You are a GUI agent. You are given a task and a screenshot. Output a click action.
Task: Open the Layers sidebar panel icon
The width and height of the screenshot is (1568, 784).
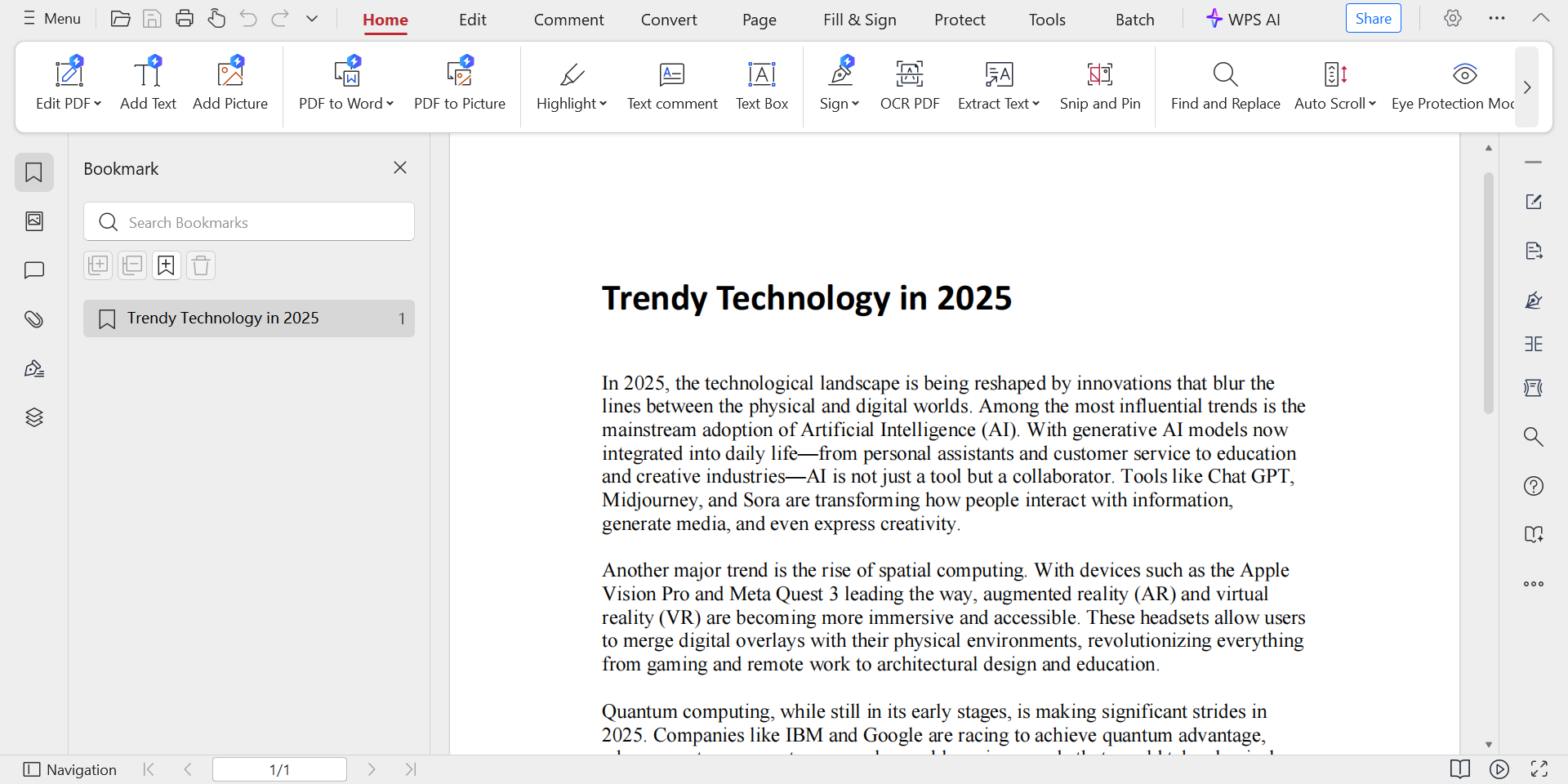click(34, 417)
